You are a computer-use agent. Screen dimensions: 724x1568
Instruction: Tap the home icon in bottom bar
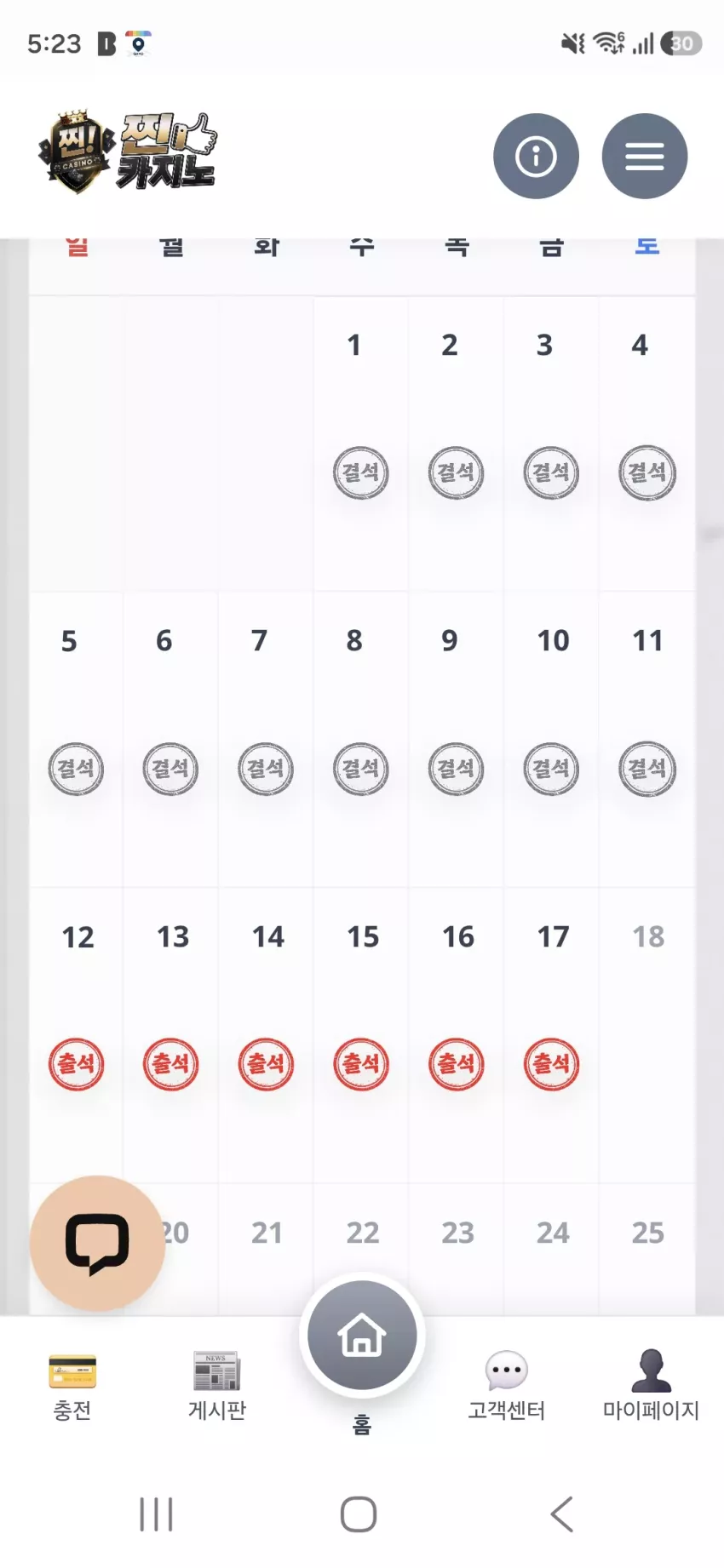362,1336
